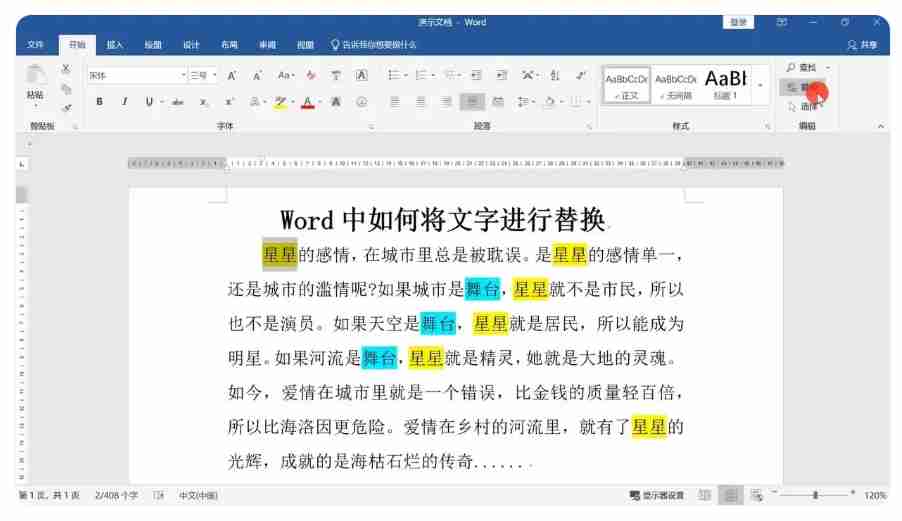Toggle bold formatting

coord(100,102)
